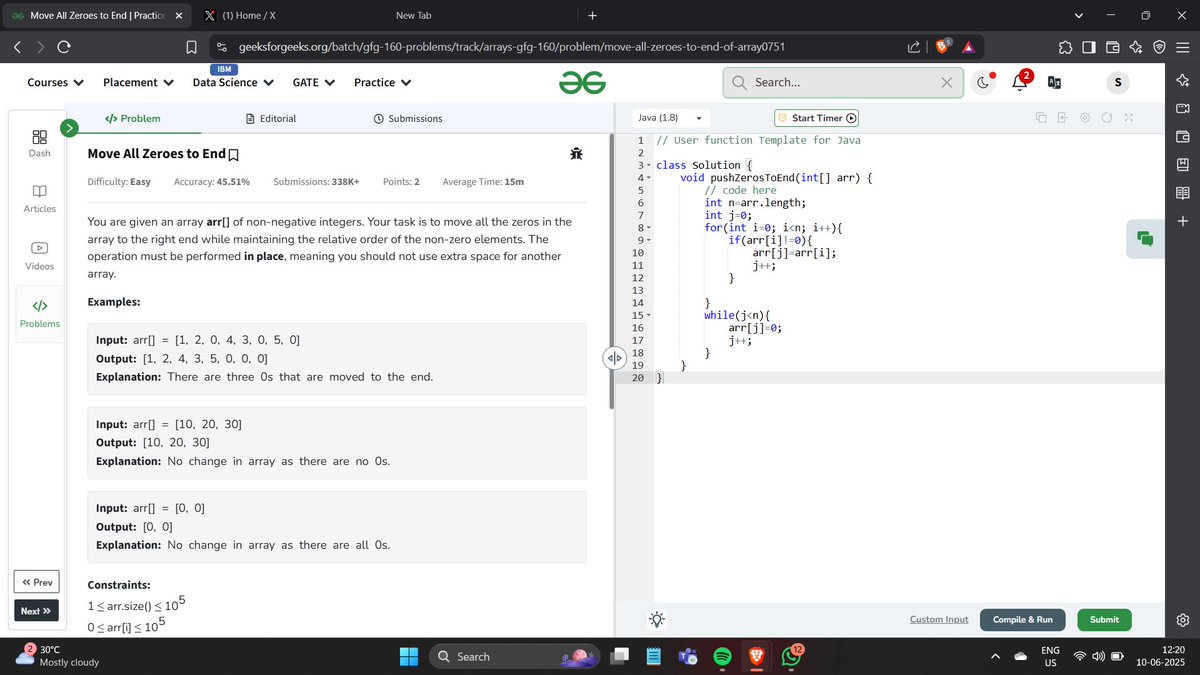
Task: Submit the solution
Action: click(1104, 620)
